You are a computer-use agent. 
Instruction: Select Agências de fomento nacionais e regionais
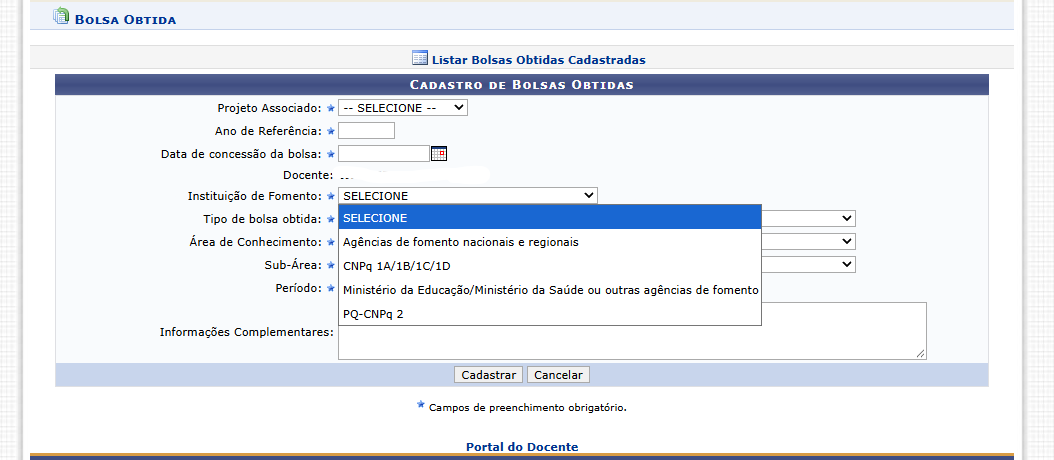(x=550, y=242)
